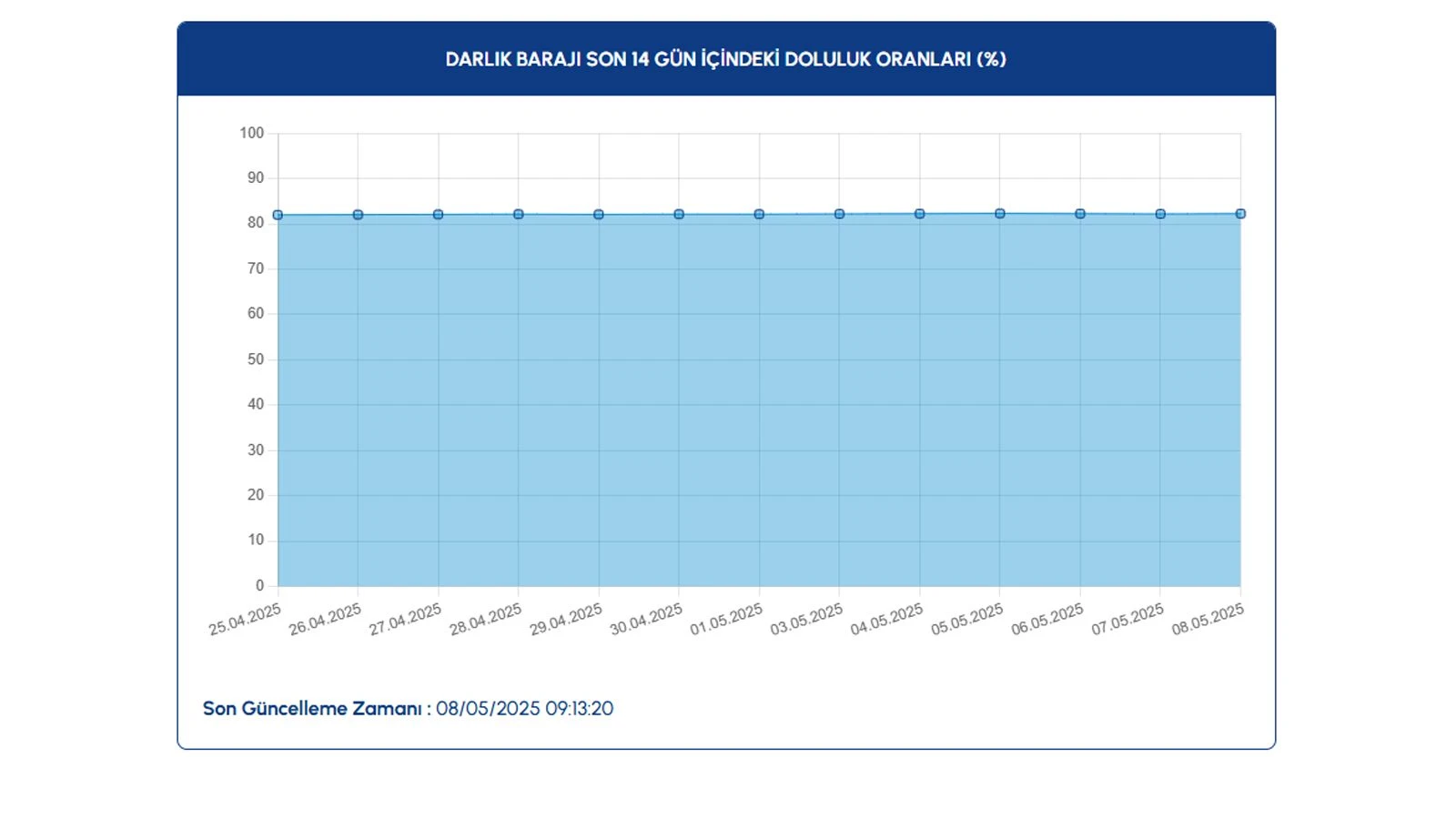Click the y-axis value 80
Screen dimensions: 1456x819
pyautogui.click(x=256, y=223)
